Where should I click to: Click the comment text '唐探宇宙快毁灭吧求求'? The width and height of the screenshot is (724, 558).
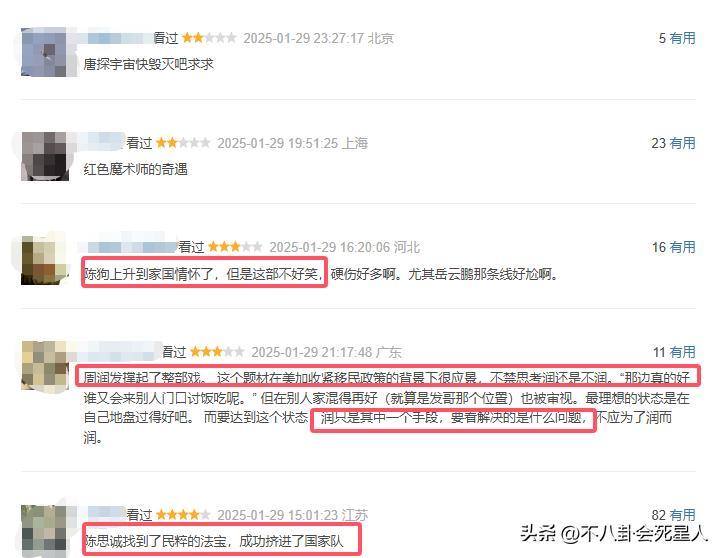pos(148,64)
